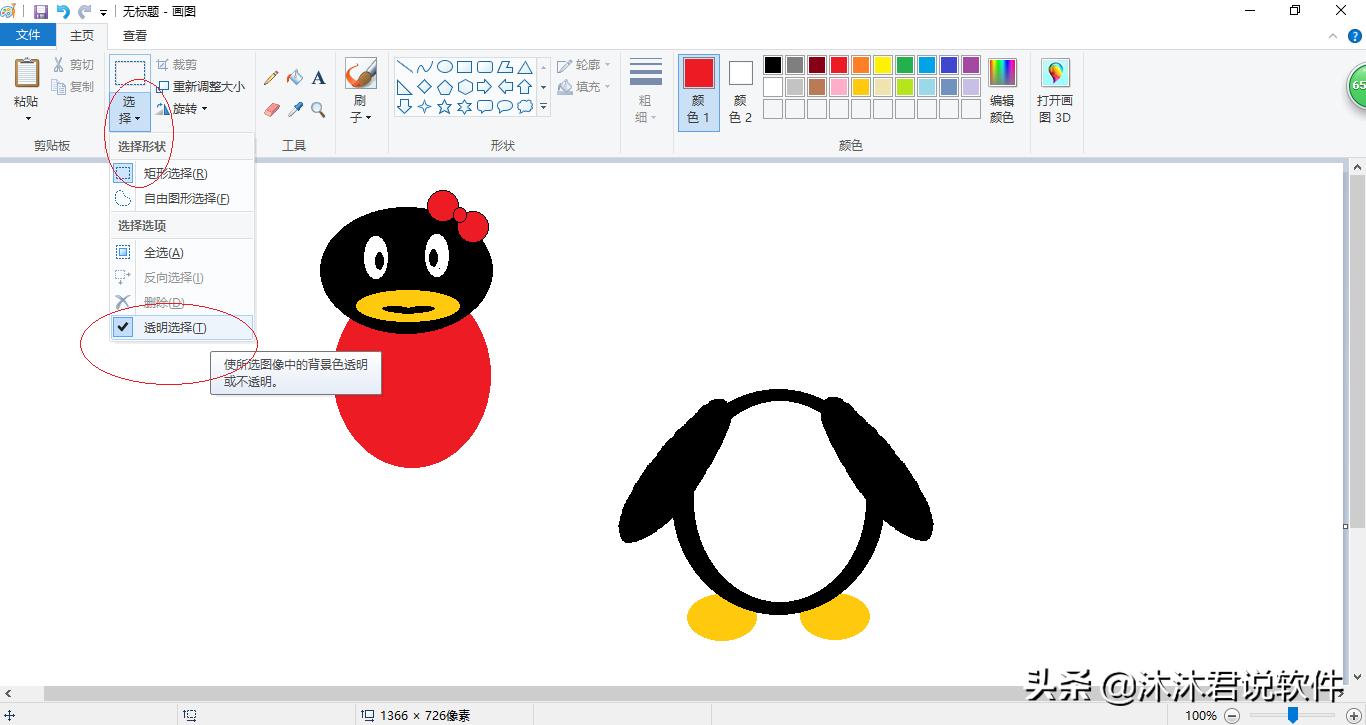The height and width of the screenshot is (725, 1366).
Task: Choose Invert selection (反向选择)
Action: point(181,278)
